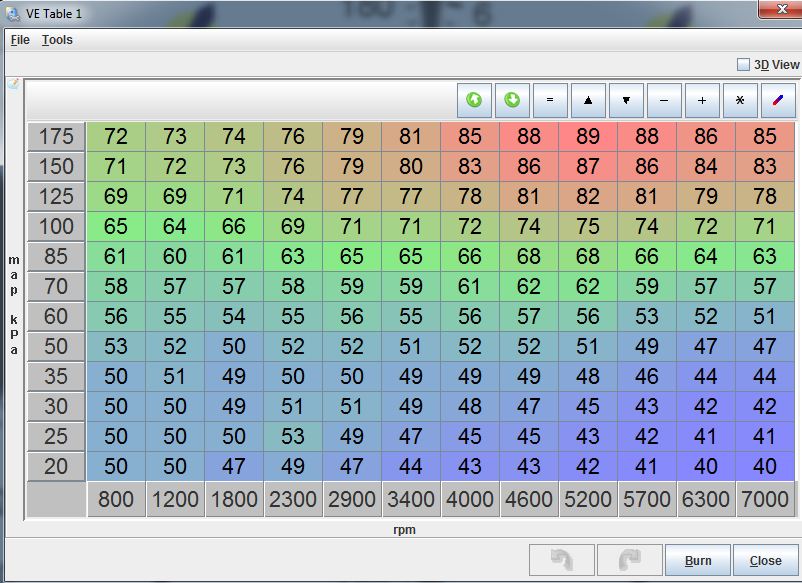
Task: Click the plus (increase by) tool
Action: [x=702, y=100]
